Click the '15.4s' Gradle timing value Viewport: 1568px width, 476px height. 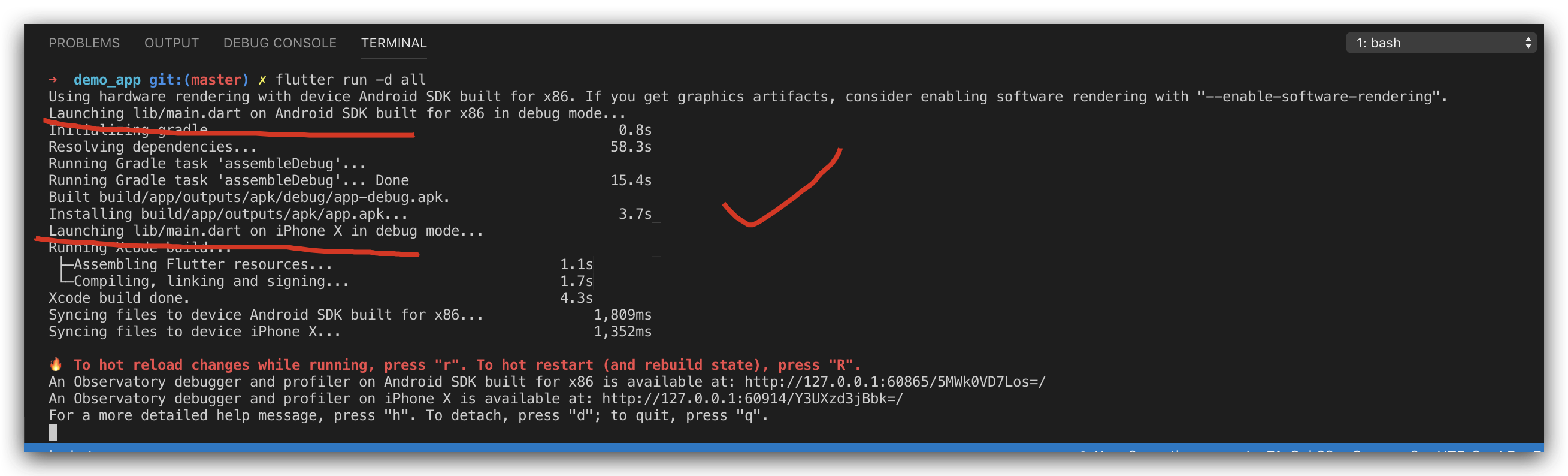(631, 180)
